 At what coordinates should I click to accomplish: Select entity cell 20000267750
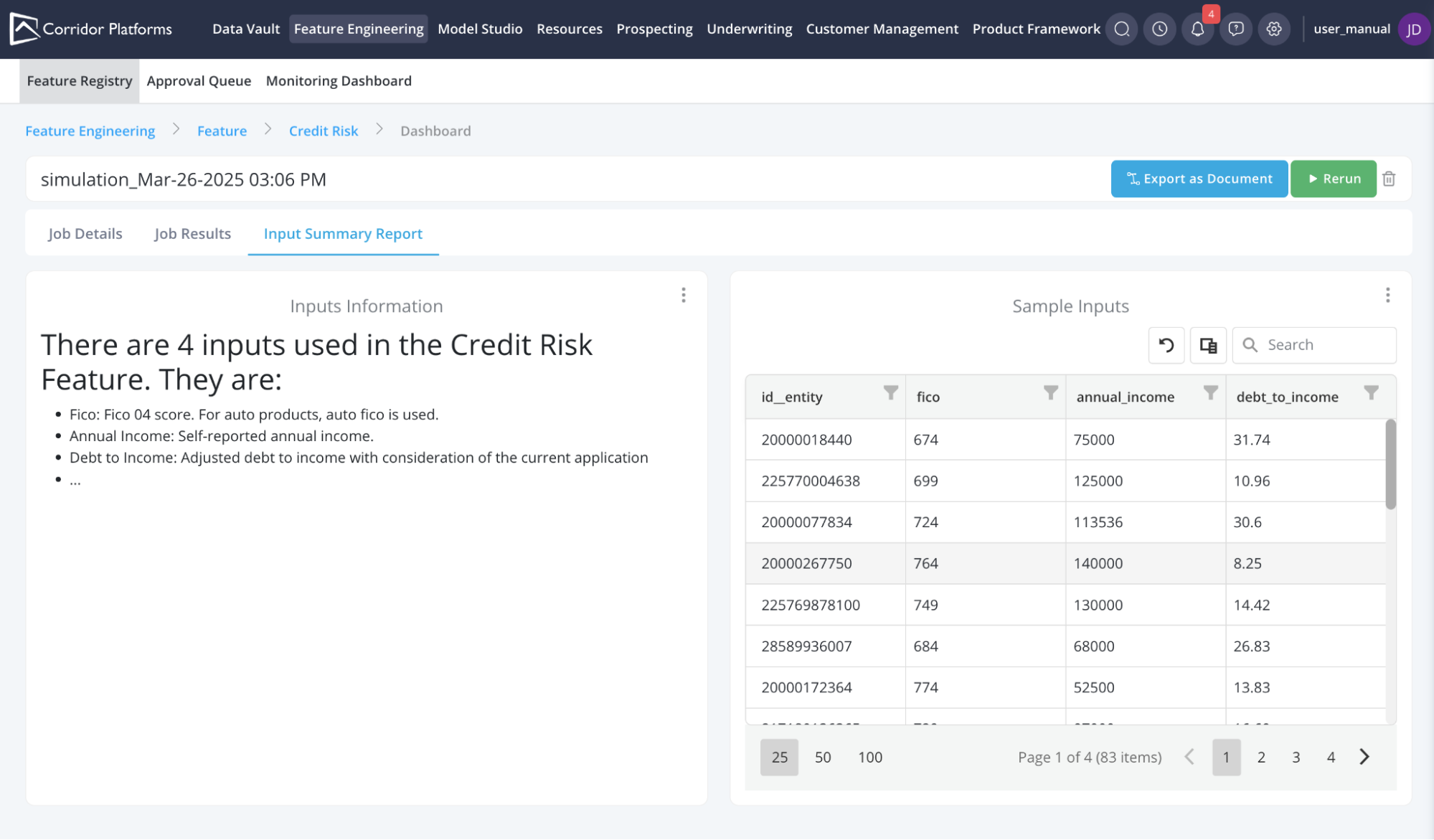826,563
